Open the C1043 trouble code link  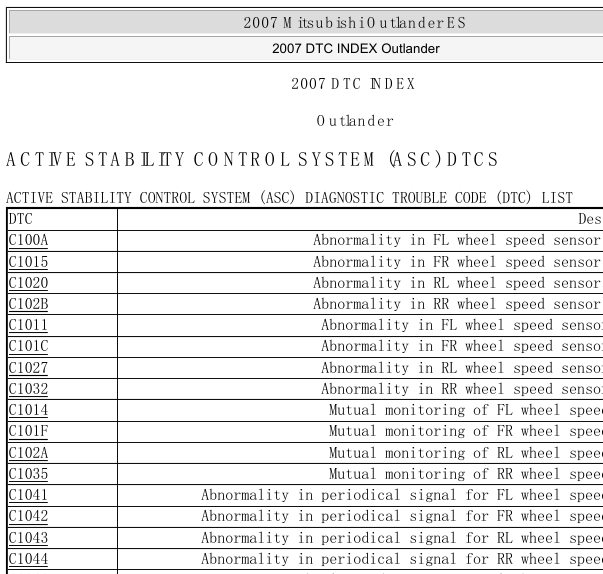tap(28, 538)
